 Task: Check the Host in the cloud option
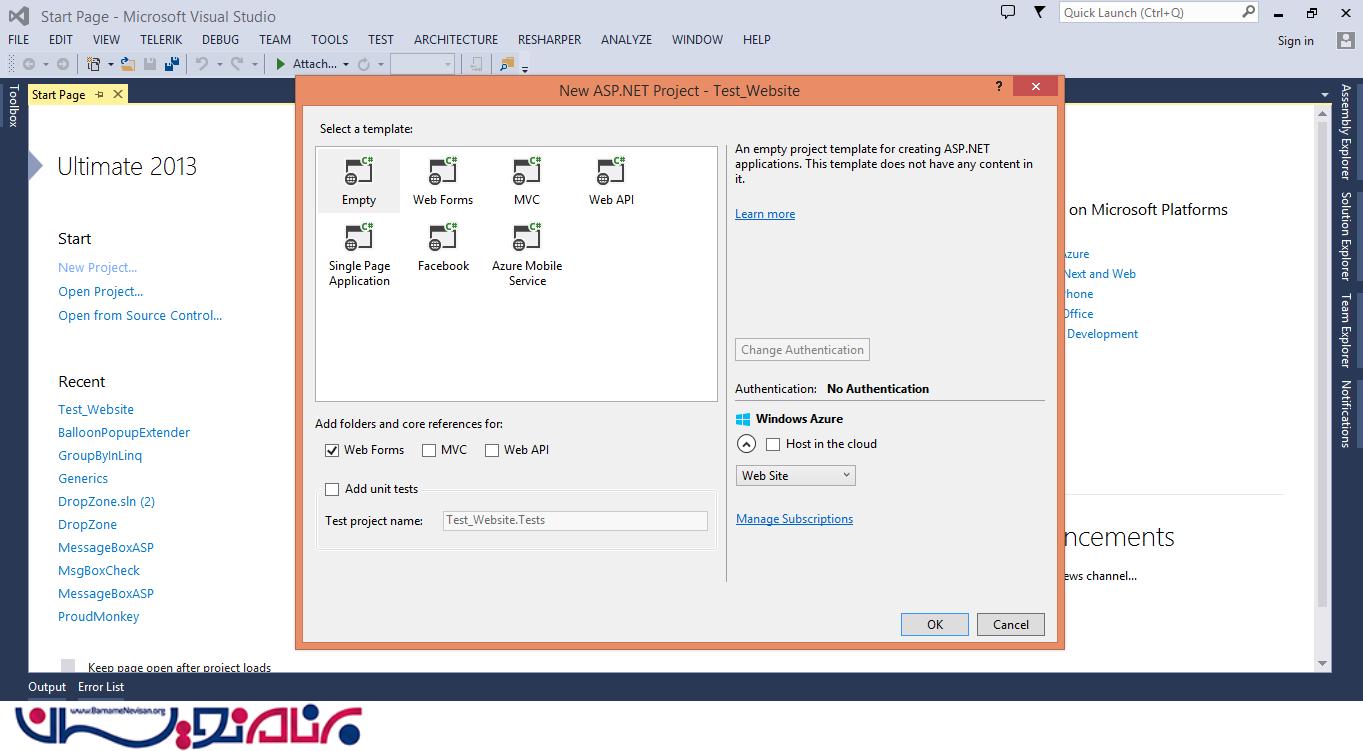pos(773,444)
